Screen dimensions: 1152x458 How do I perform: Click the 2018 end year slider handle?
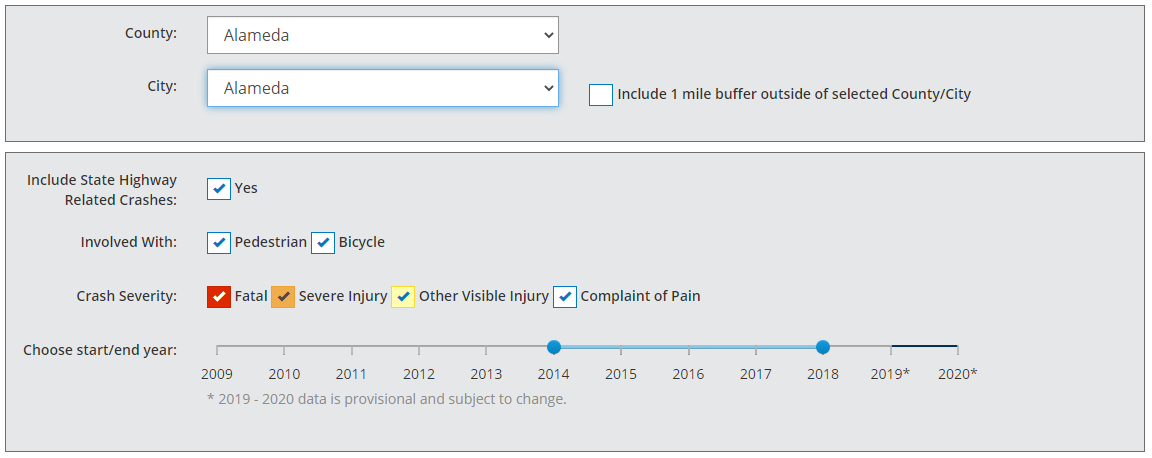[823, 347]
